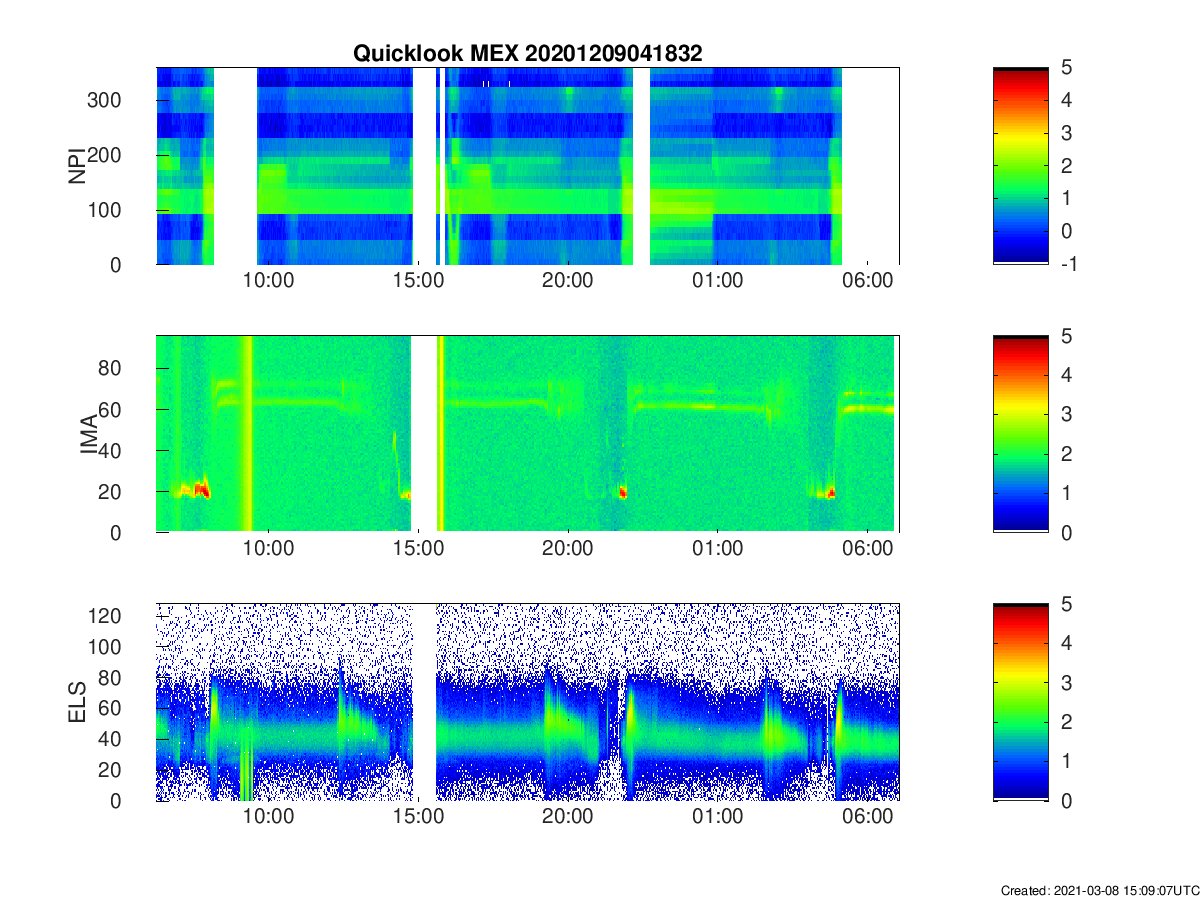Viewport: 1200px width, 900px height.
Task: Click the title 'Quicklook MEX 20201209041832'
Action: tap(527, 54)
